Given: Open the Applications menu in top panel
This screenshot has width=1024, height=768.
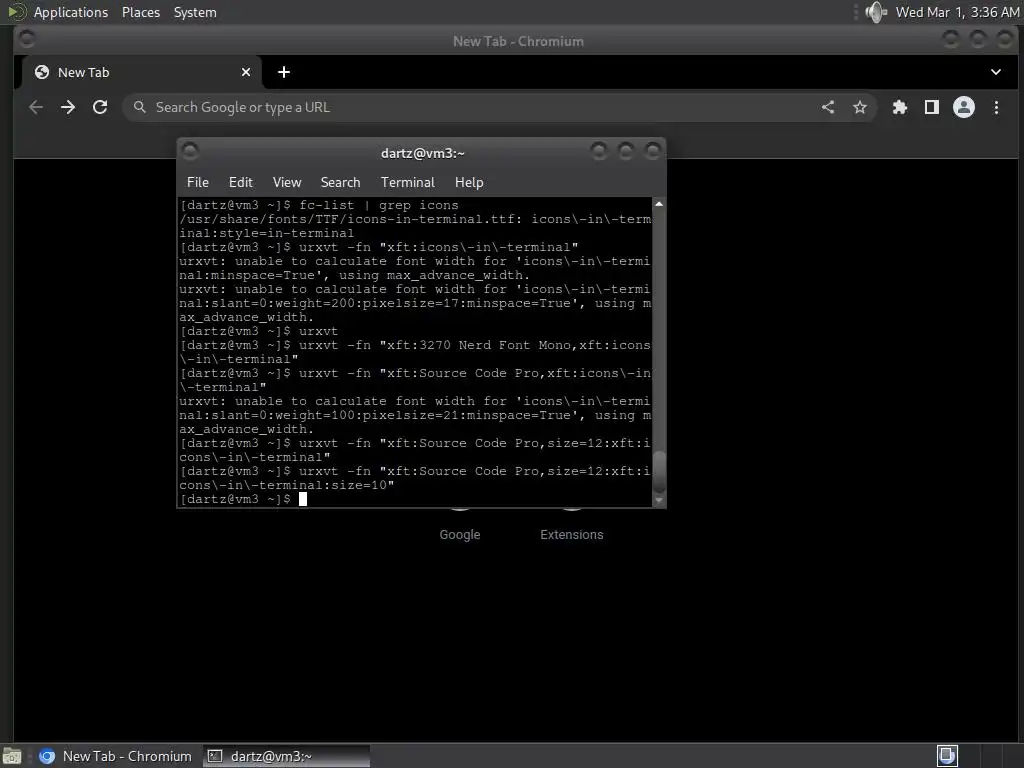Looking at the screenshot, I should point(71,12).
